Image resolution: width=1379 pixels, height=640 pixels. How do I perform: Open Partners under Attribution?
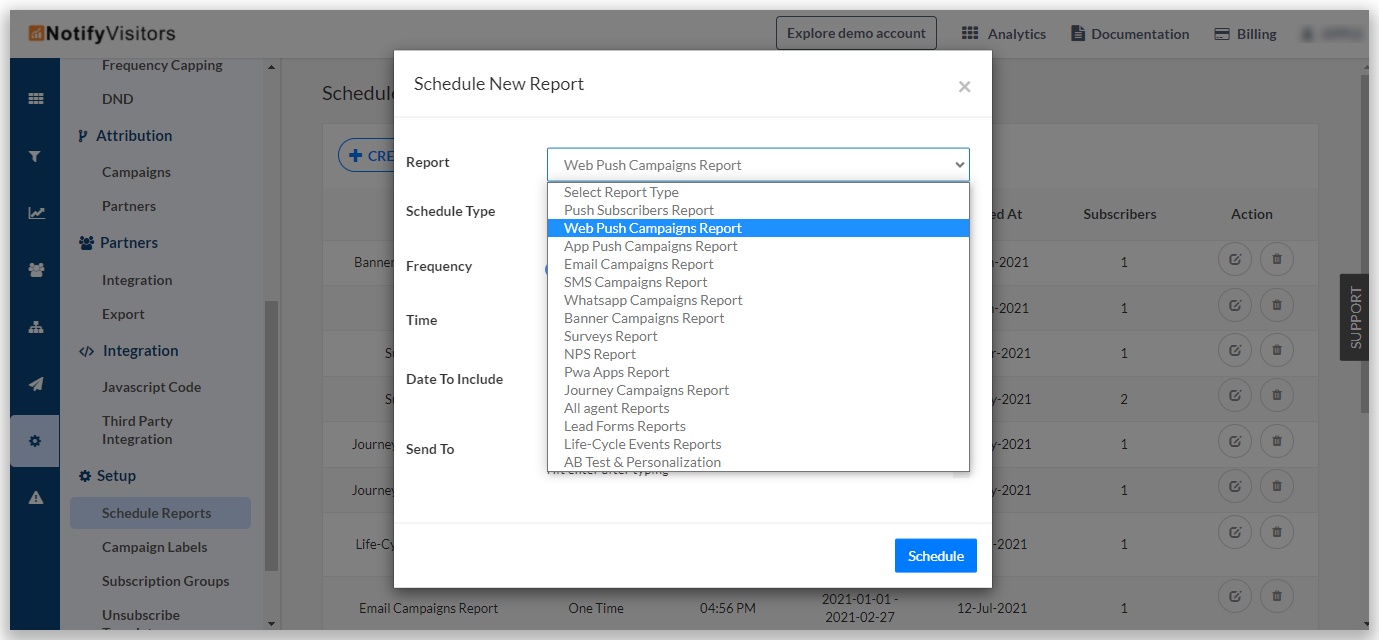click(129, 206)
